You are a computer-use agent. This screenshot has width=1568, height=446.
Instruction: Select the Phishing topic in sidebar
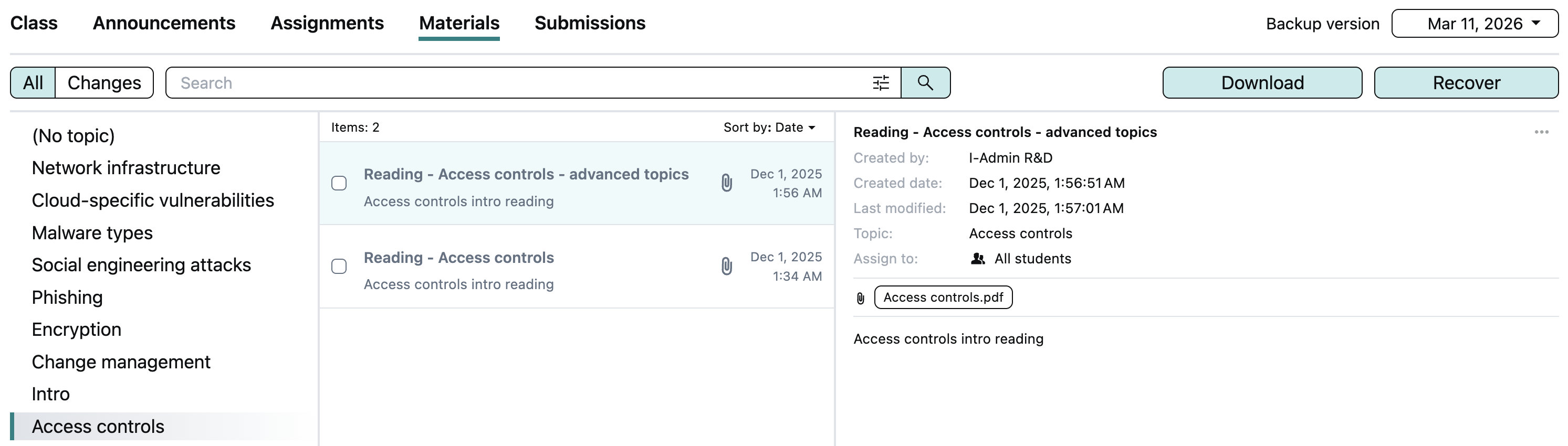click(x=67, y=298)
